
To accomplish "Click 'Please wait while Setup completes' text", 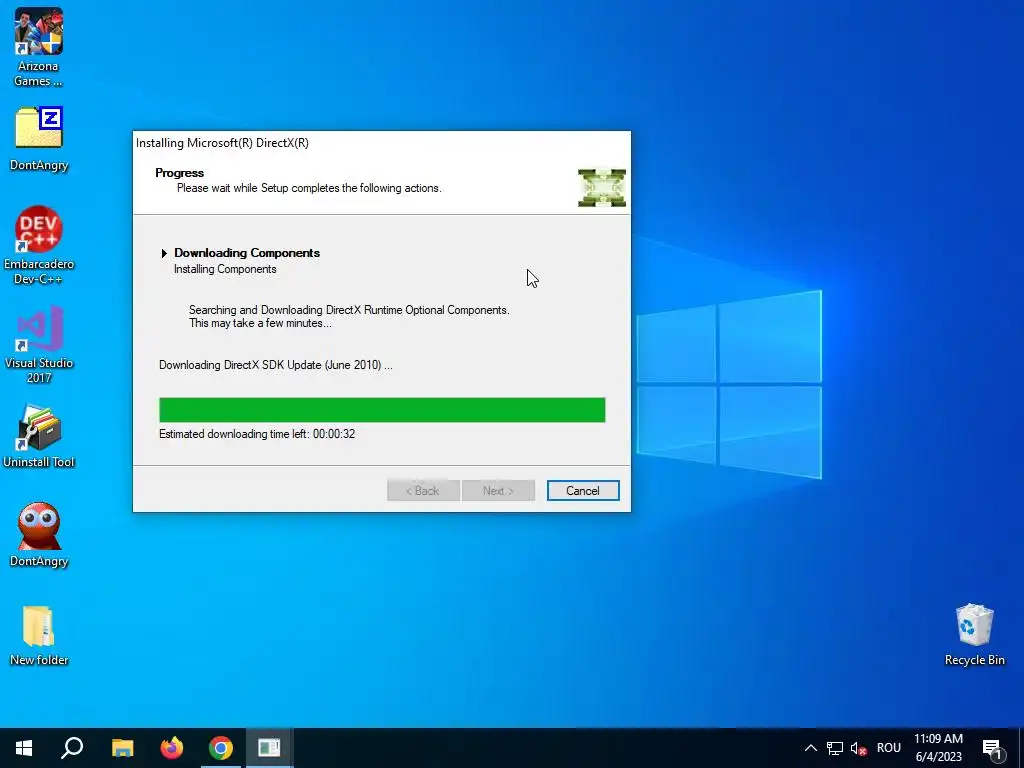I will coord(310,188).
